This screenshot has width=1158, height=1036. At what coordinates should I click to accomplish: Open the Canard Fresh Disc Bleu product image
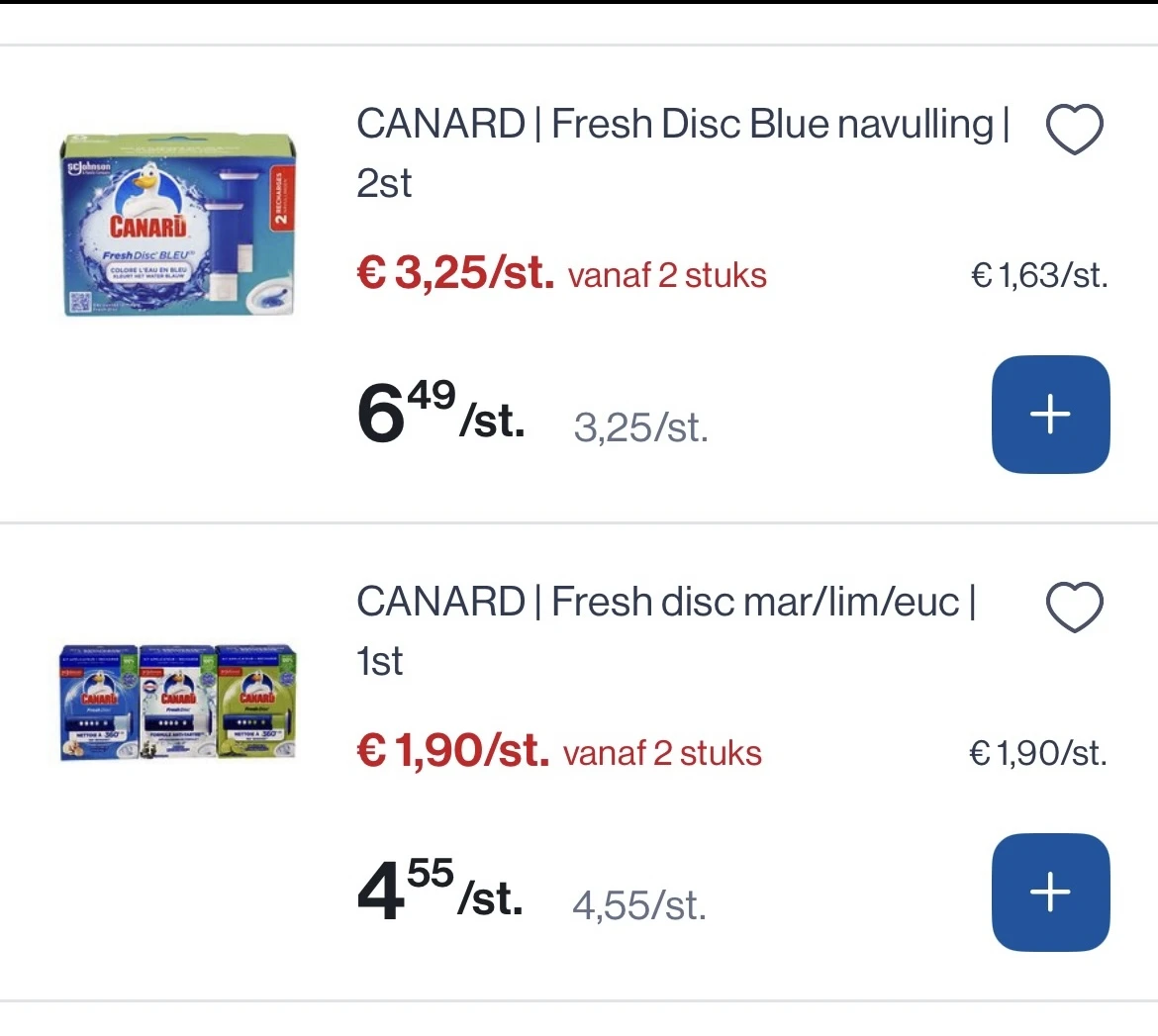[x=178, y=228]
